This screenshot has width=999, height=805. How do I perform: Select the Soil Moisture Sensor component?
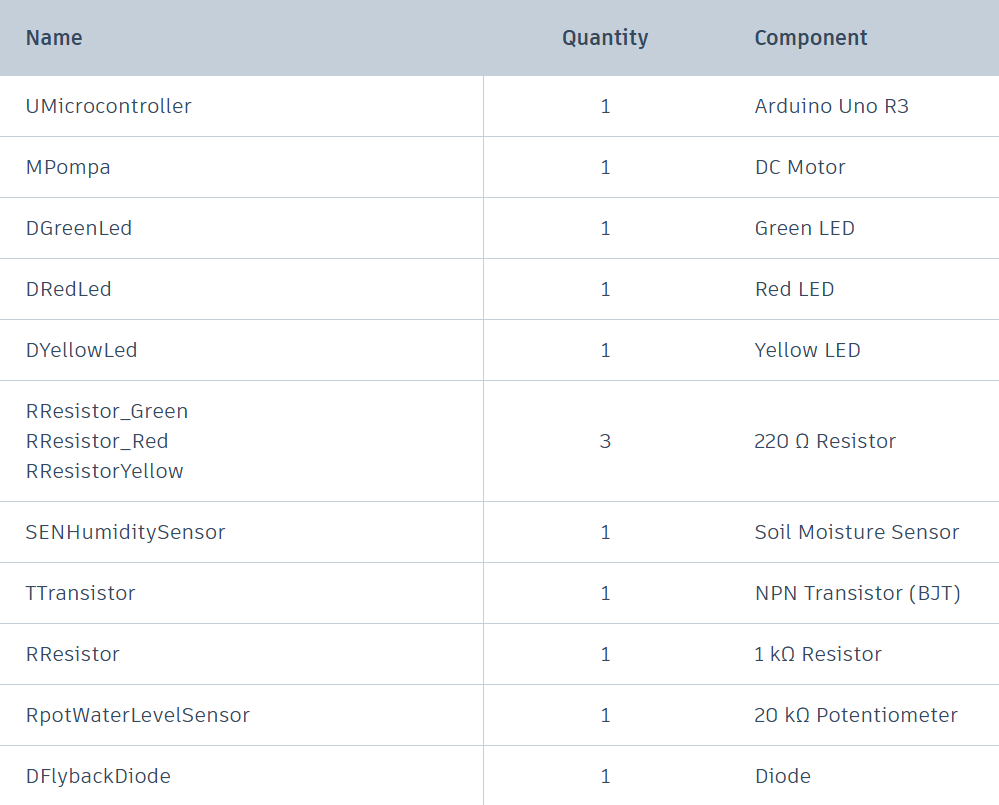point(857,532)
